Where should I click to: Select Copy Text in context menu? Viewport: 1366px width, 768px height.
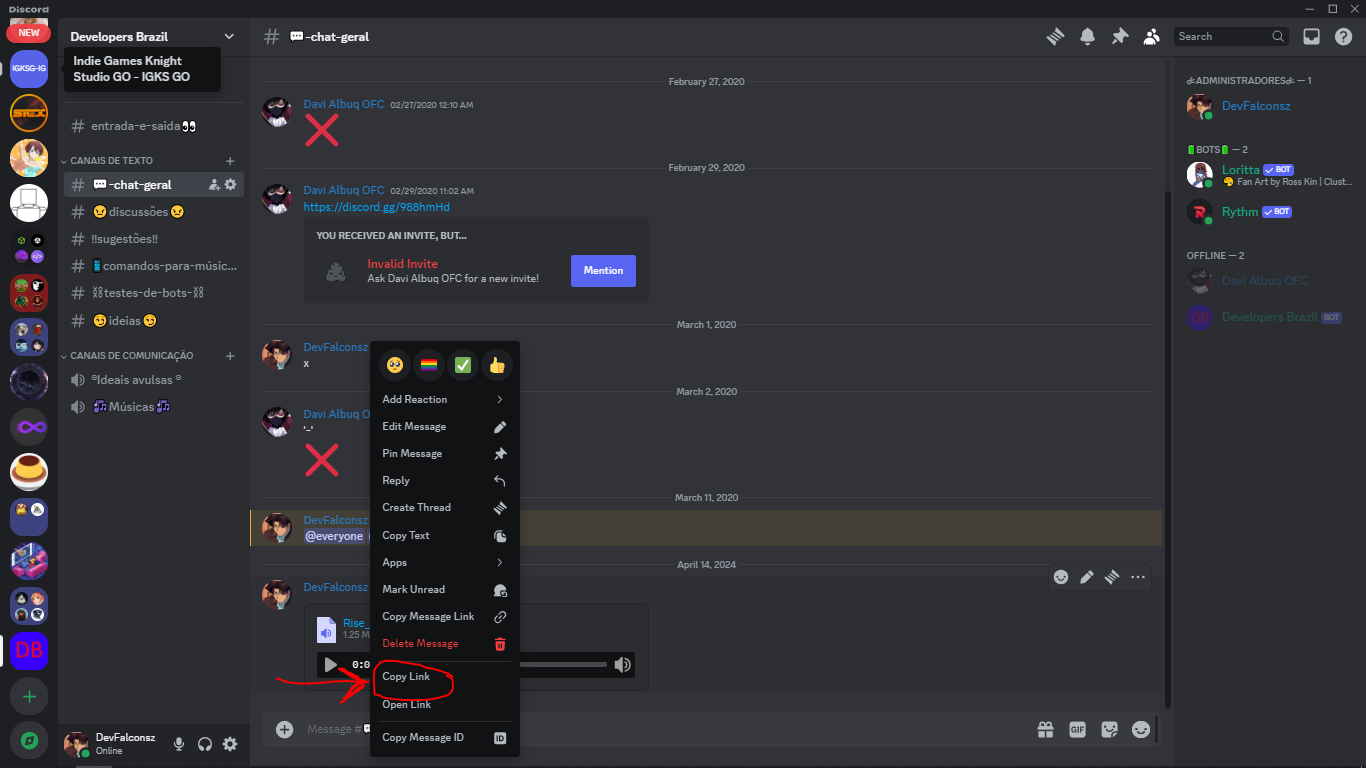[445, 535]
